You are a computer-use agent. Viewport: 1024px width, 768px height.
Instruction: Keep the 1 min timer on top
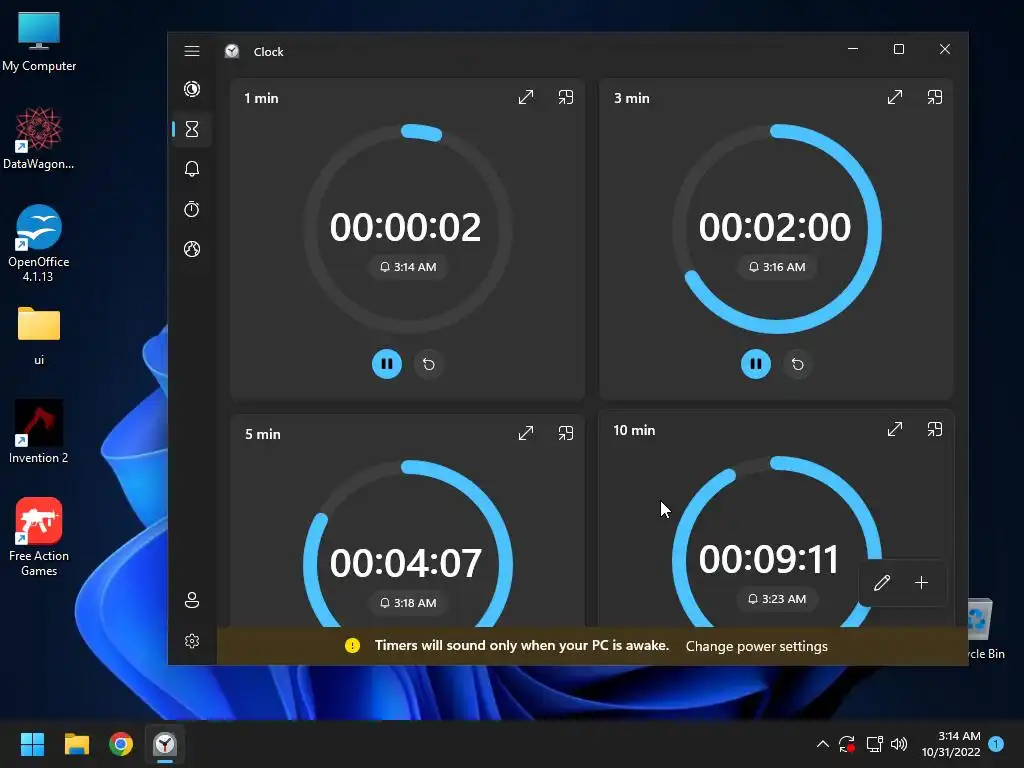coord(566,97)
